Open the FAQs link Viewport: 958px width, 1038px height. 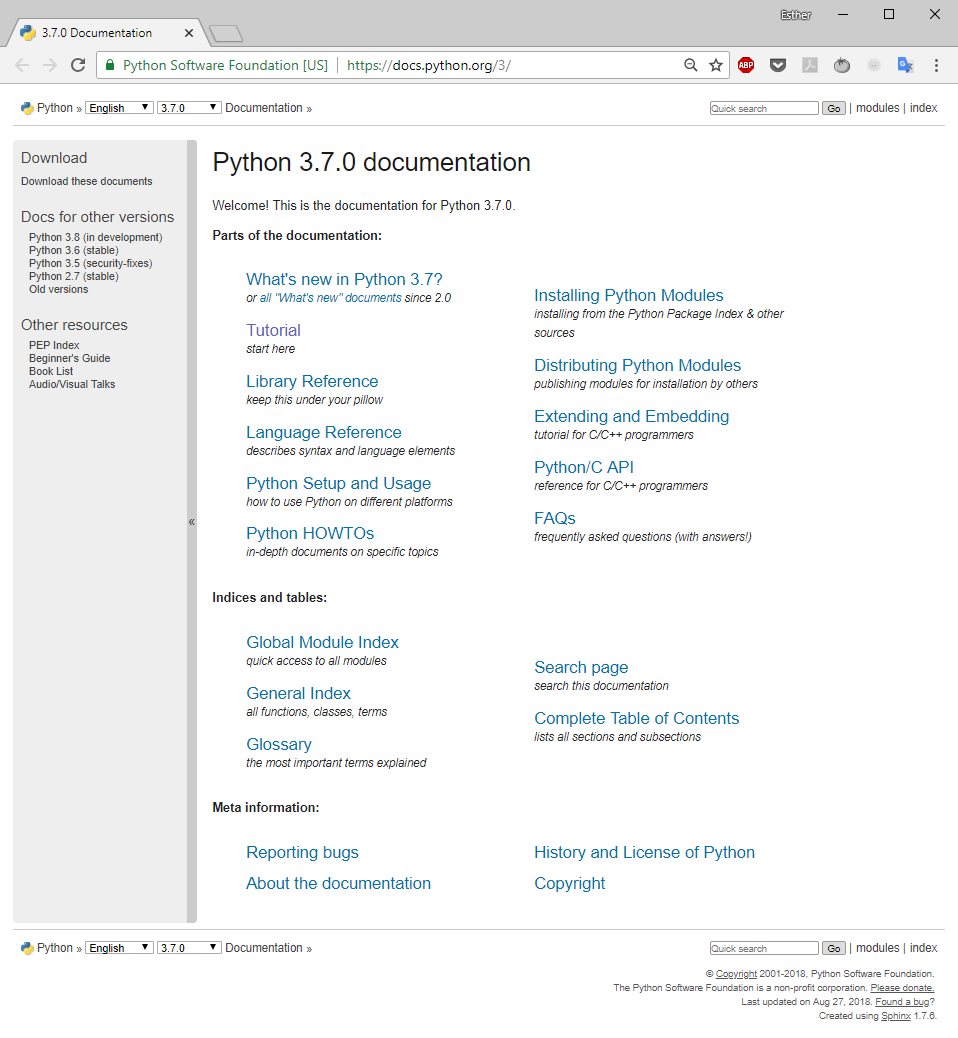[555, 518]
